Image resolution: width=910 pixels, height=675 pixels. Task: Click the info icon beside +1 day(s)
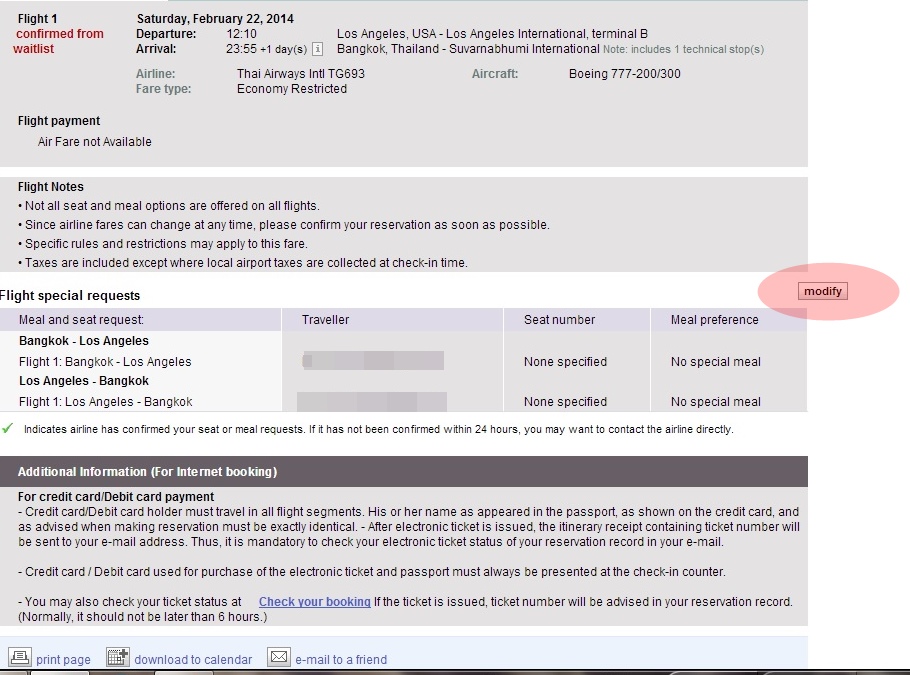coord(317,49)
